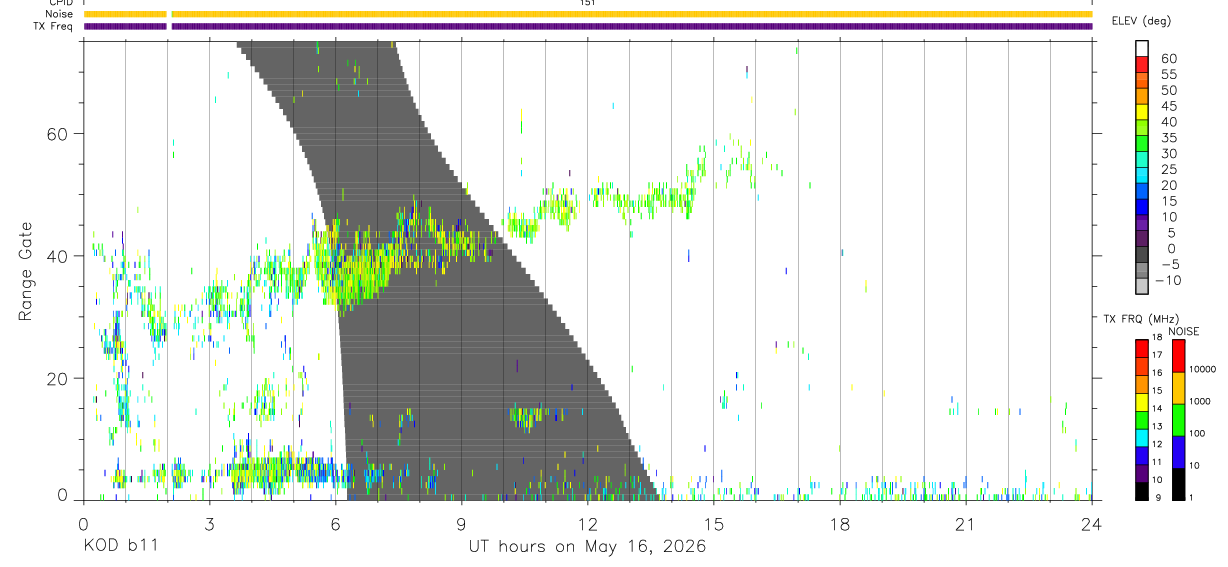
Task: Click the yellow segment of the ELEV color bar
Action: (1142, 113)
